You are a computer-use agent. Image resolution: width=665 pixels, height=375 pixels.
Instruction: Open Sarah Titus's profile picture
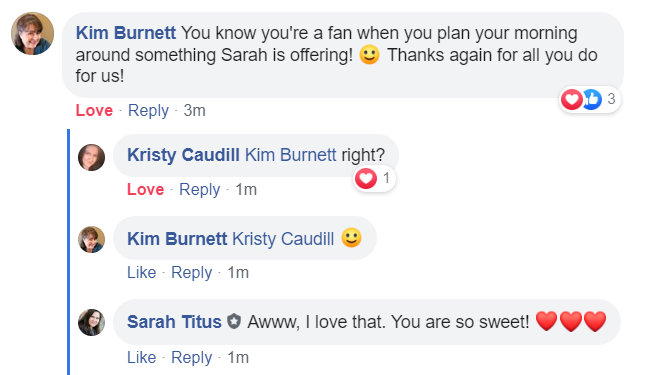(x=91, y=322)
